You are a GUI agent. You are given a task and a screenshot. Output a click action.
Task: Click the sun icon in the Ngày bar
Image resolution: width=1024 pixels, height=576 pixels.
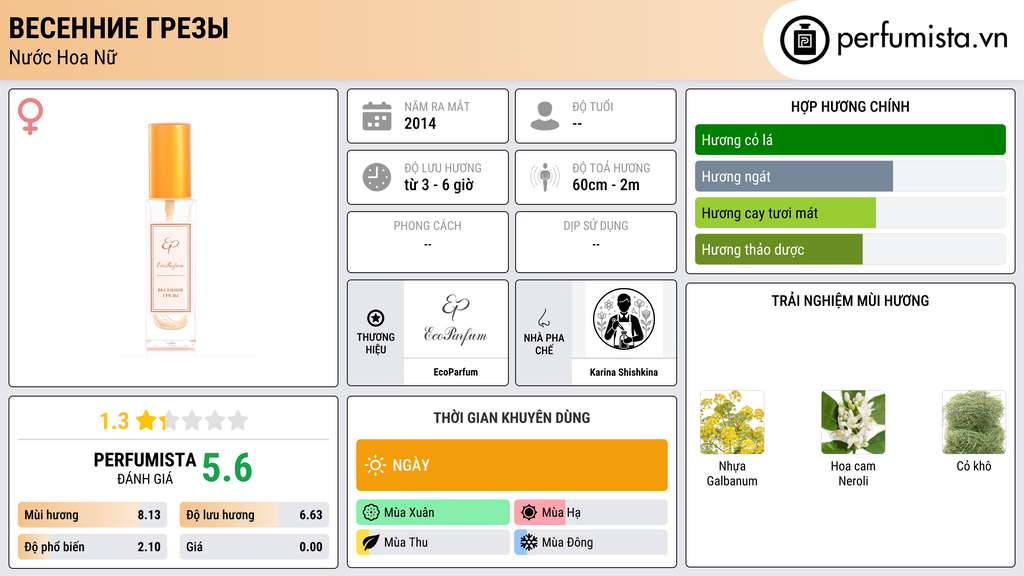[375, 465]
